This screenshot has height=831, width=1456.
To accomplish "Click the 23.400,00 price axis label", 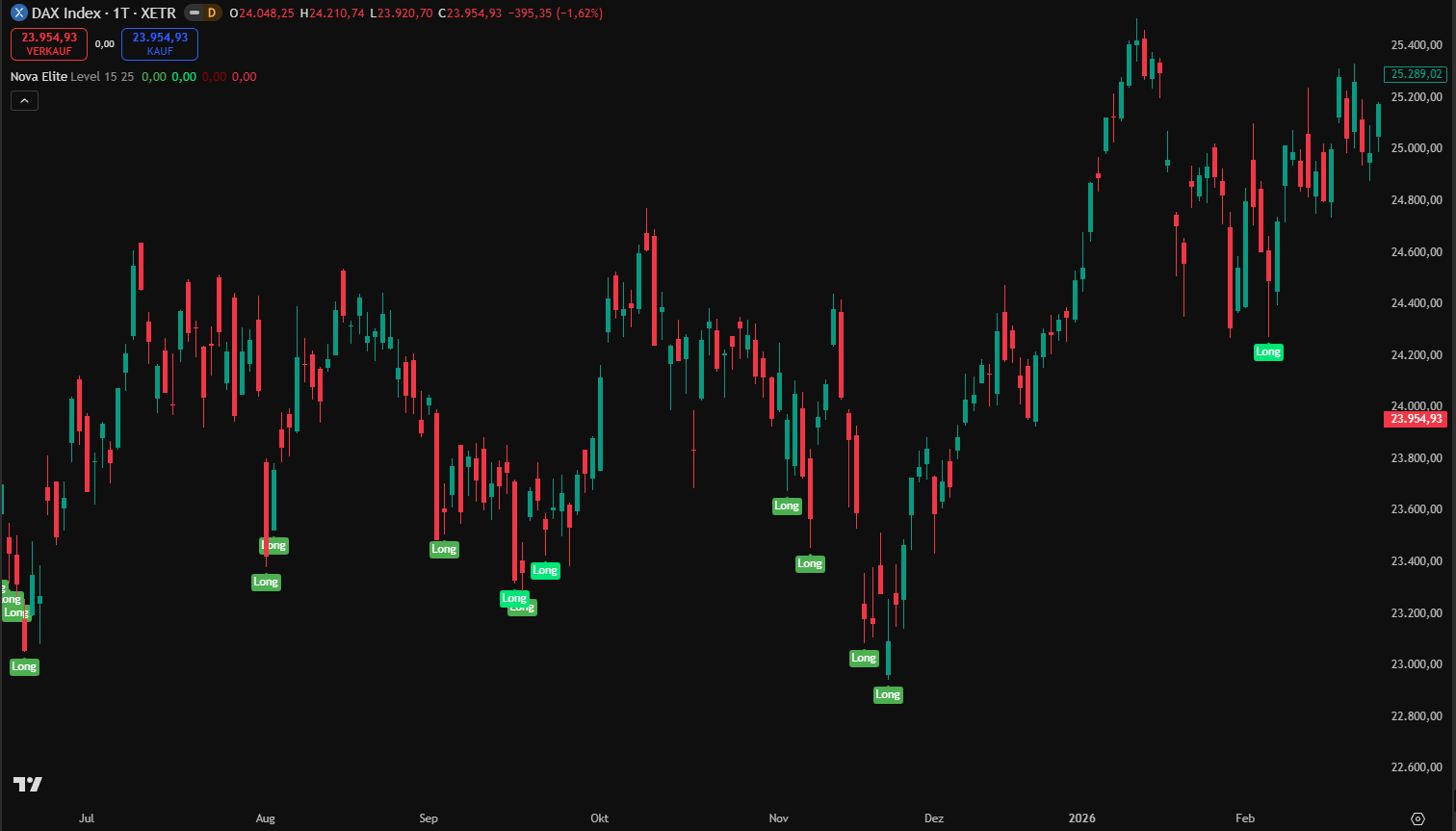I will (1417, 561).
